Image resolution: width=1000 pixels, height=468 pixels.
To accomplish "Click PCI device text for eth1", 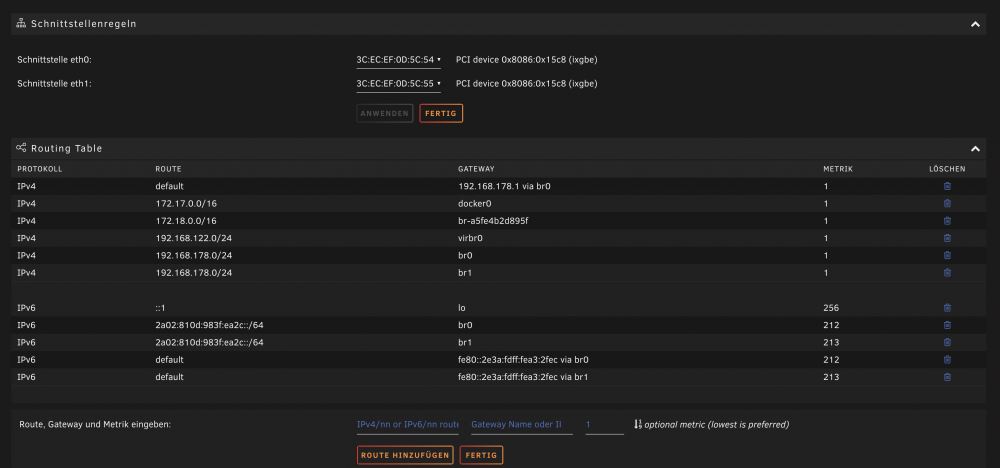I will [526, 84].
